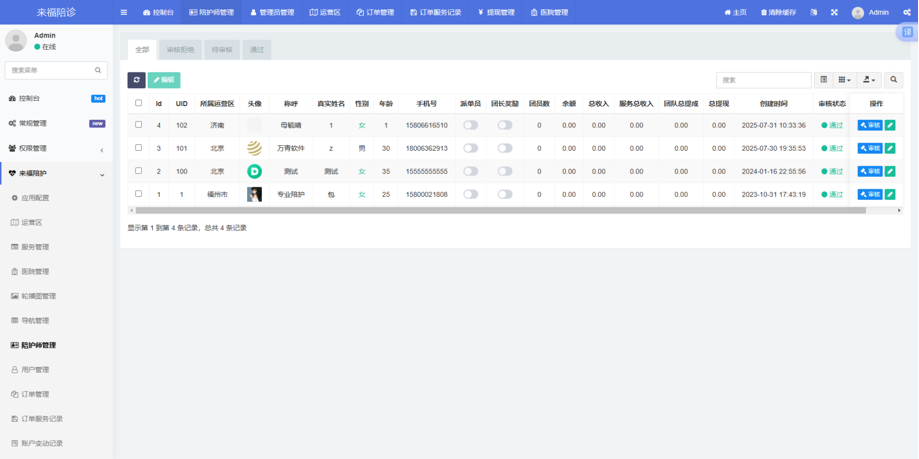Screen dimensions: 919x459
Task: Click the green edit pencil icon for row Id 4
Action: [x=890, y=125]
